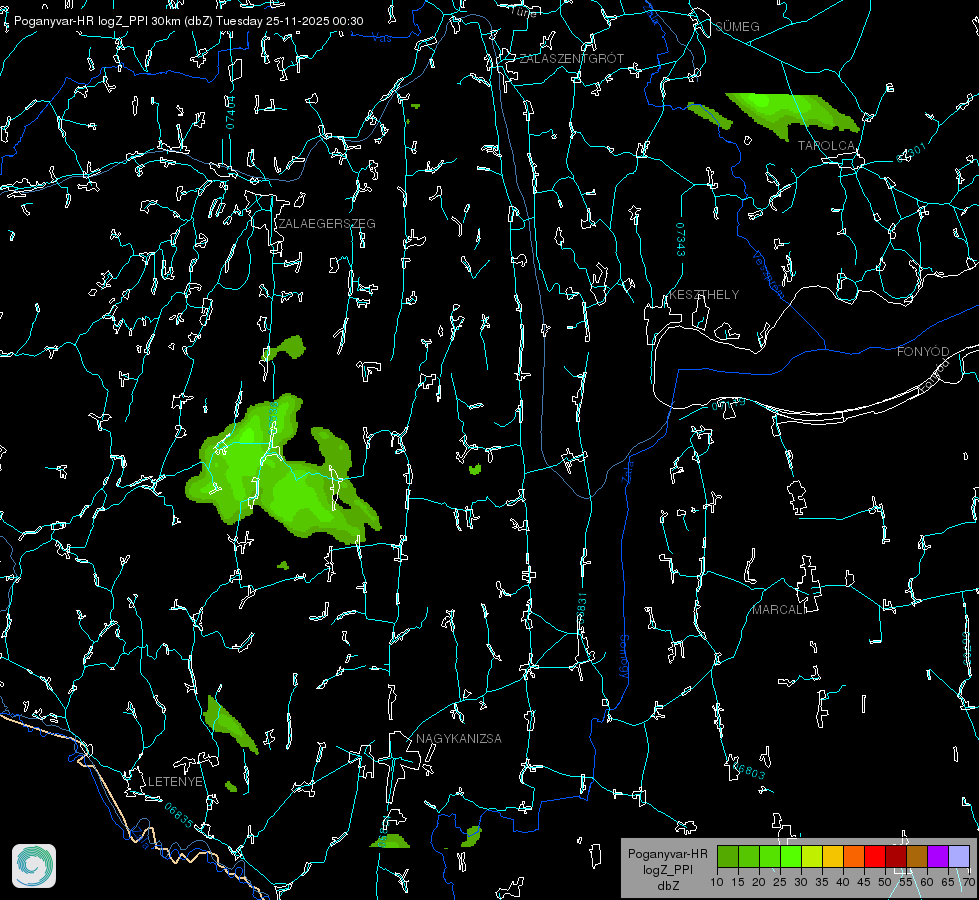Click the logZ_PPI text in the legend
Viewport: 979px width, 900px height.
668,870
